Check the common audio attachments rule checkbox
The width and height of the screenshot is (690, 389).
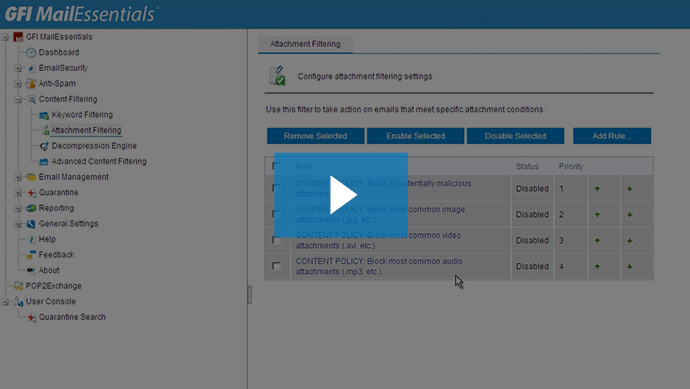click(x=276, y=266)
